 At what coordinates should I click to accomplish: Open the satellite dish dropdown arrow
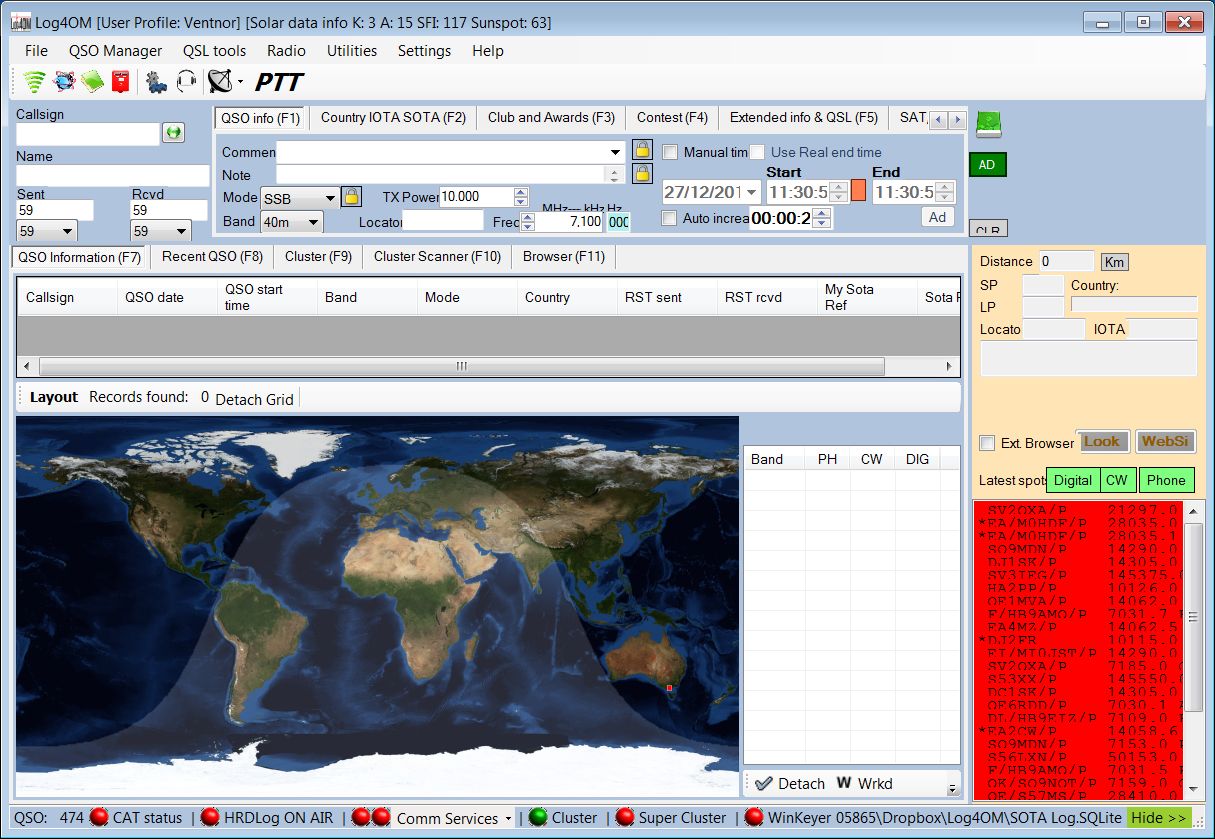(x=240, y=83)
